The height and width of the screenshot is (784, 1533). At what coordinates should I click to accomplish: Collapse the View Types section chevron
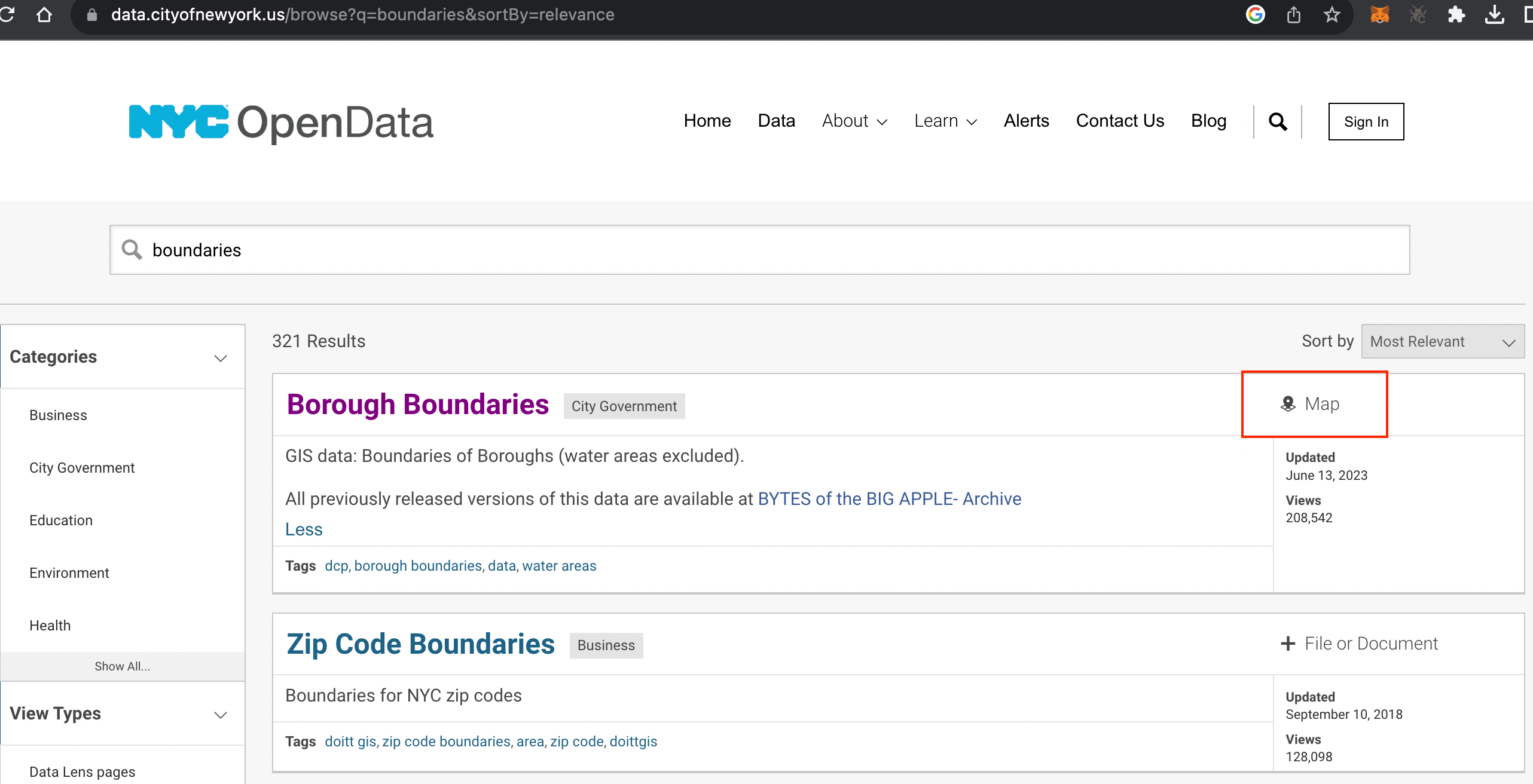click(221, 715)
